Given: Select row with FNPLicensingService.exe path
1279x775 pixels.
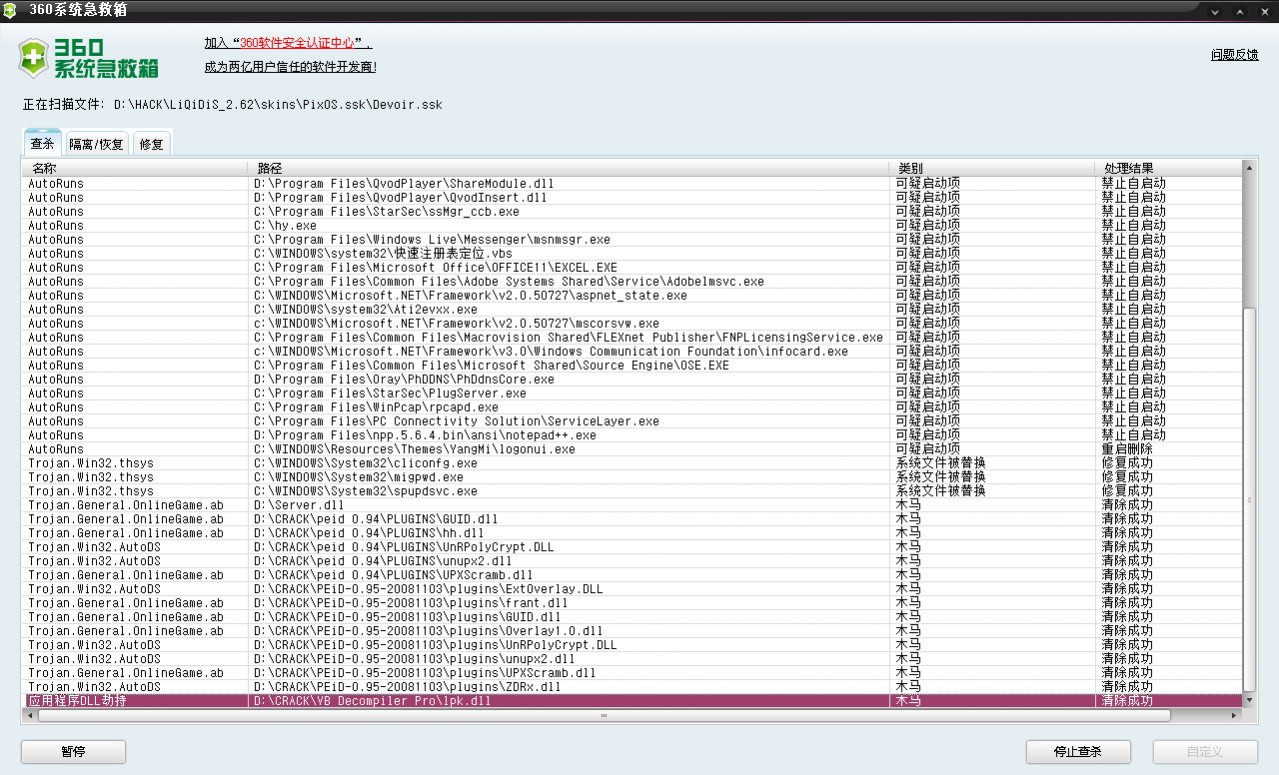Looking at the screenshot, I should click(633, 338).
